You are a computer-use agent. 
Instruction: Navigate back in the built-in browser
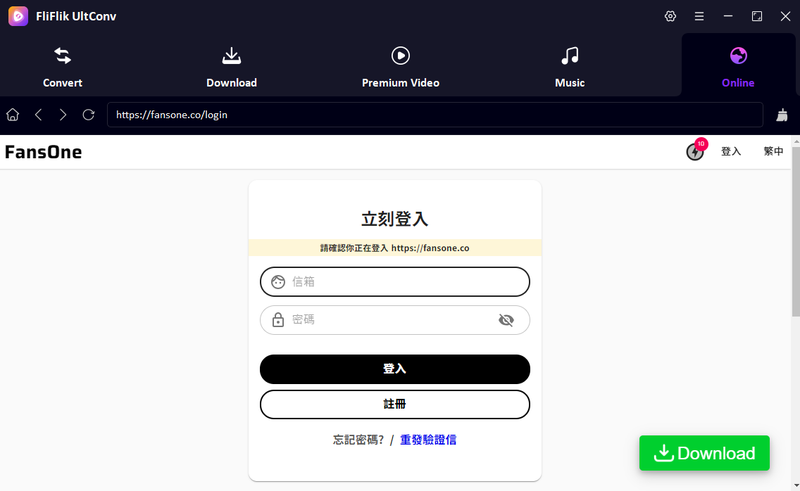[x=38, y=115]
